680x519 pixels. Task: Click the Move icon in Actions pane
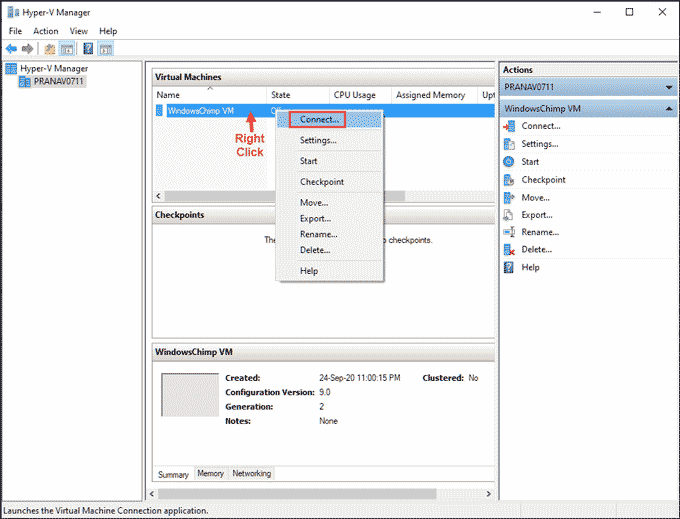coord(509,198)
